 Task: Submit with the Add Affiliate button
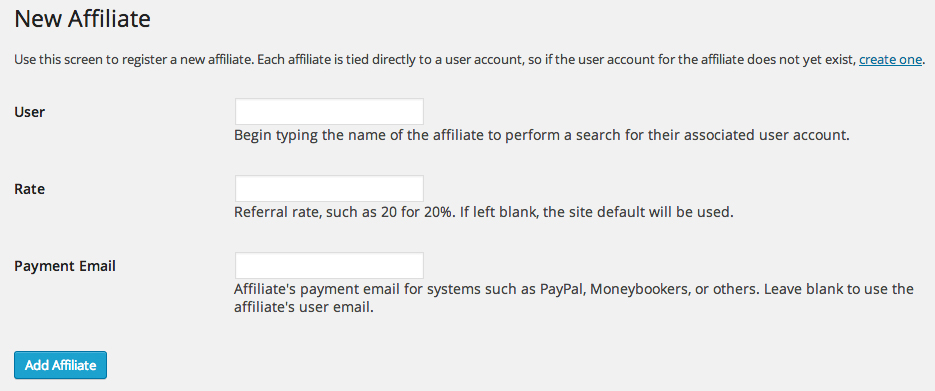61,365
